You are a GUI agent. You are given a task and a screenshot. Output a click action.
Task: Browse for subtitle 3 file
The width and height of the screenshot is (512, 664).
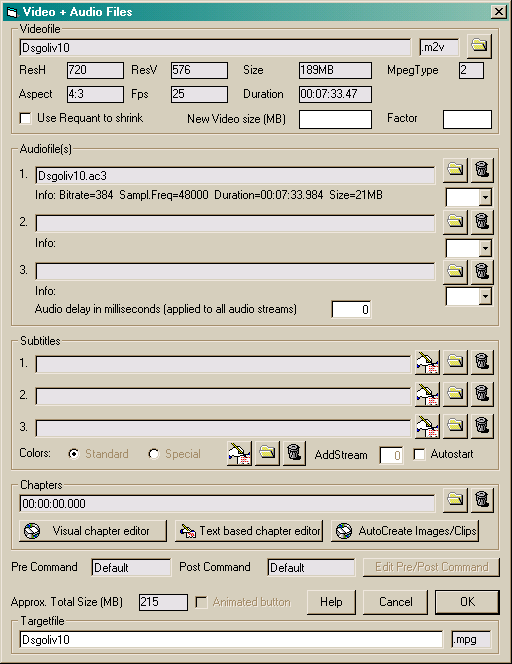click(x=455, y=426)
